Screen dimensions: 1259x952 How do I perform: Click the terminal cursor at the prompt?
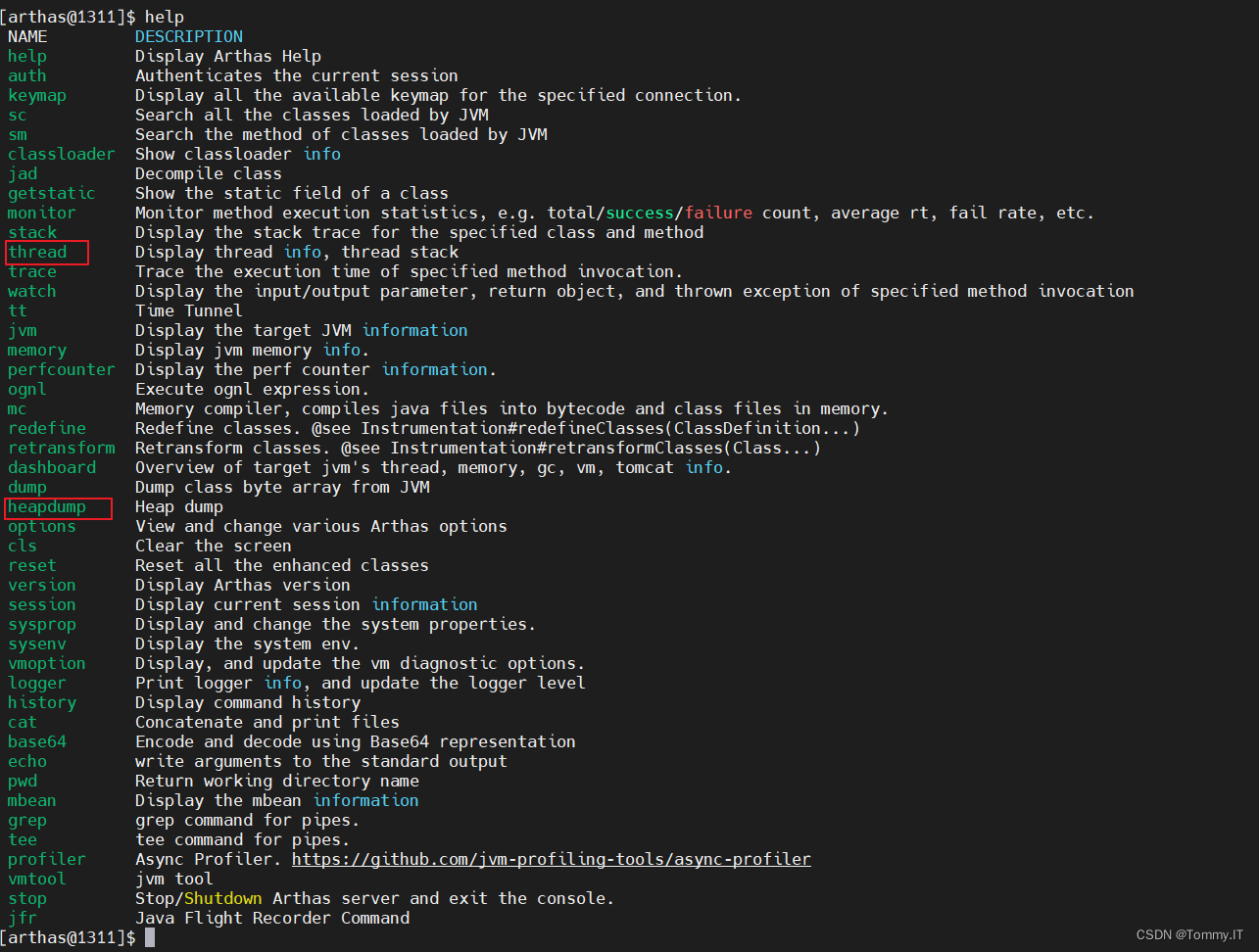(x=150, y=937)
